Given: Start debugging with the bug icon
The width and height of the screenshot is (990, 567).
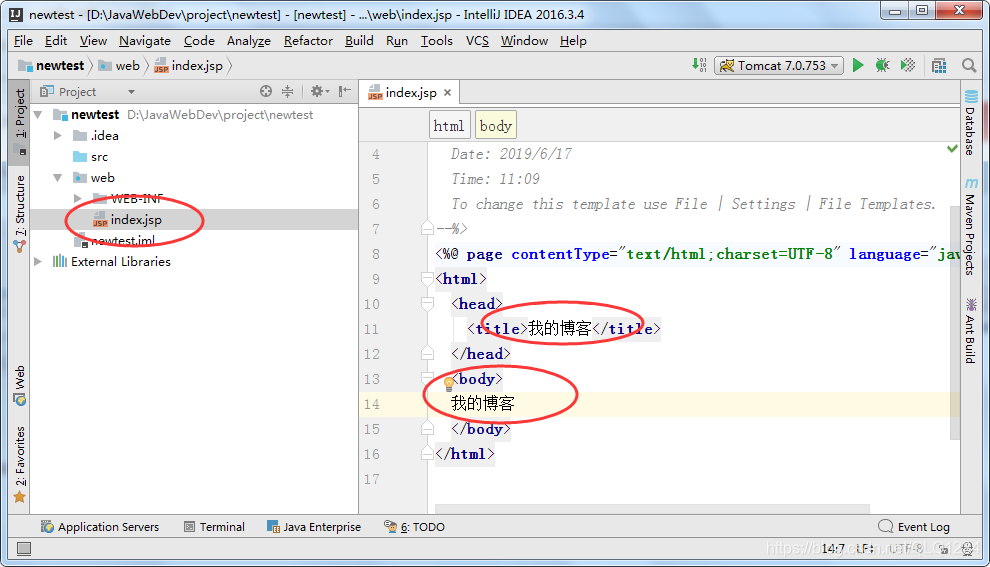Looking at the screenshot, I should point(882,65).
